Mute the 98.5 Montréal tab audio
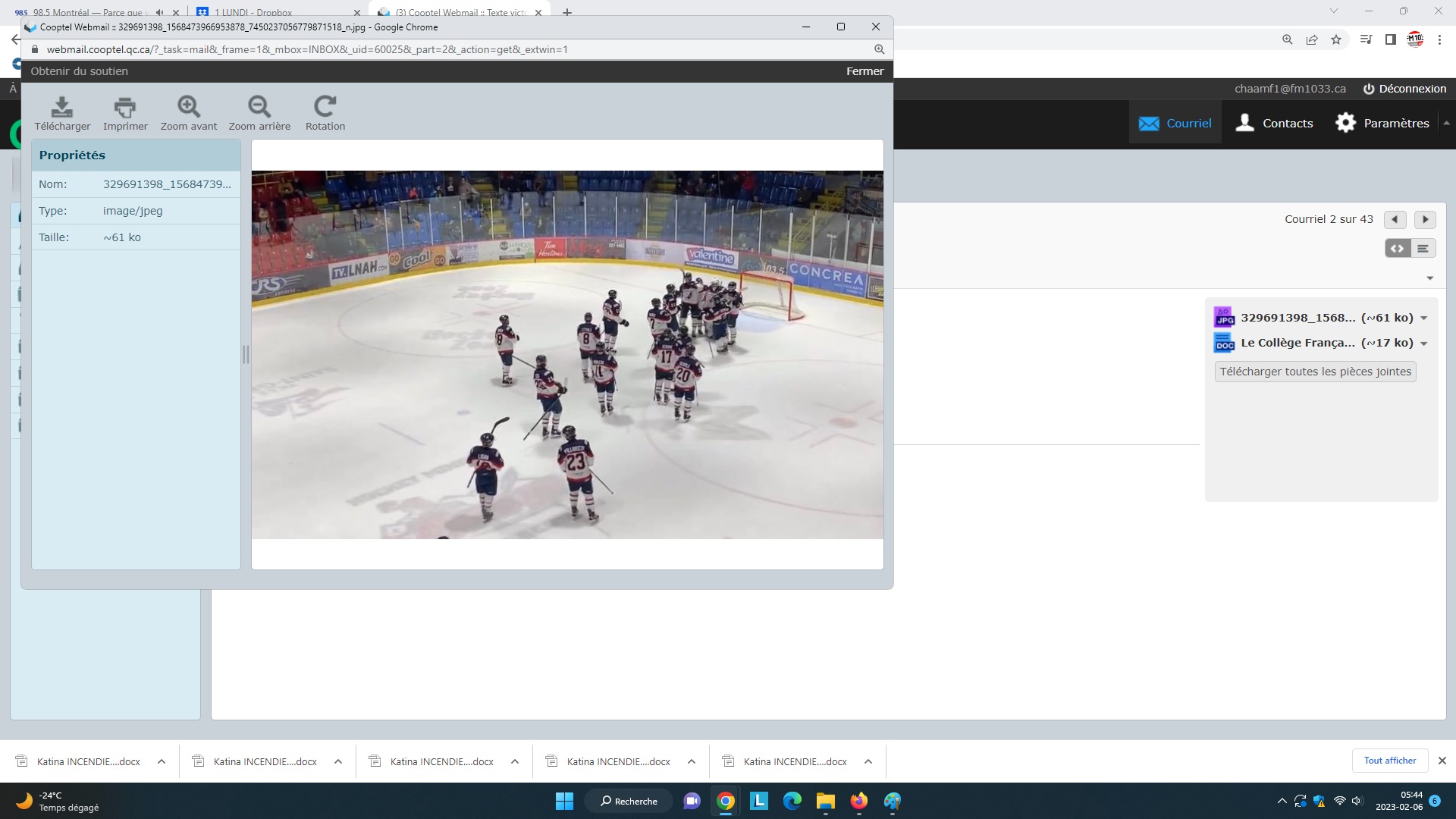 coord(159,13)
